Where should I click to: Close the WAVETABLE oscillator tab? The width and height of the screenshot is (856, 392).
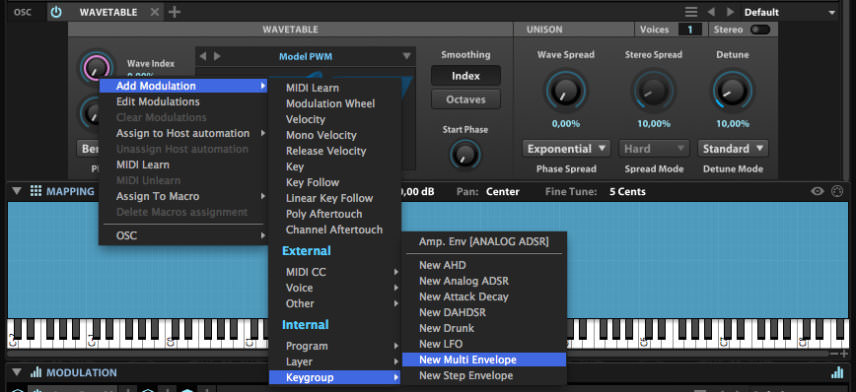point(155,12)
